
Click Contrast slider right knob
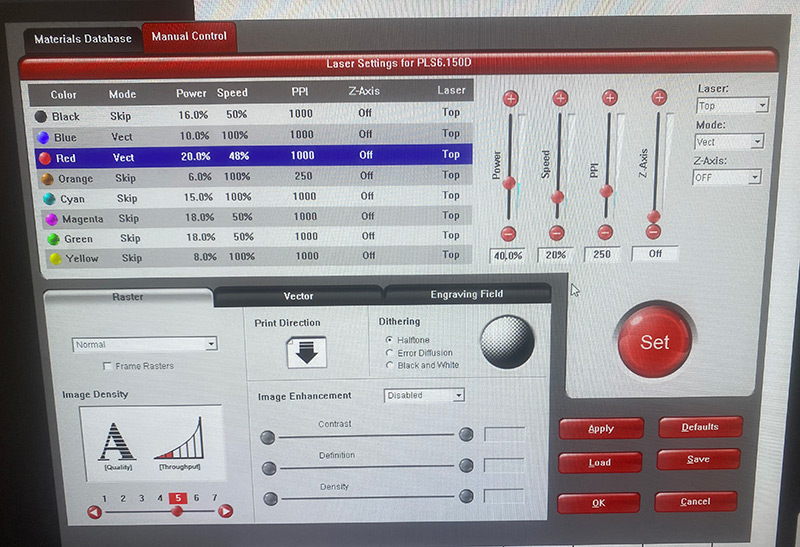pyautogui.click(x=466, y=434)
